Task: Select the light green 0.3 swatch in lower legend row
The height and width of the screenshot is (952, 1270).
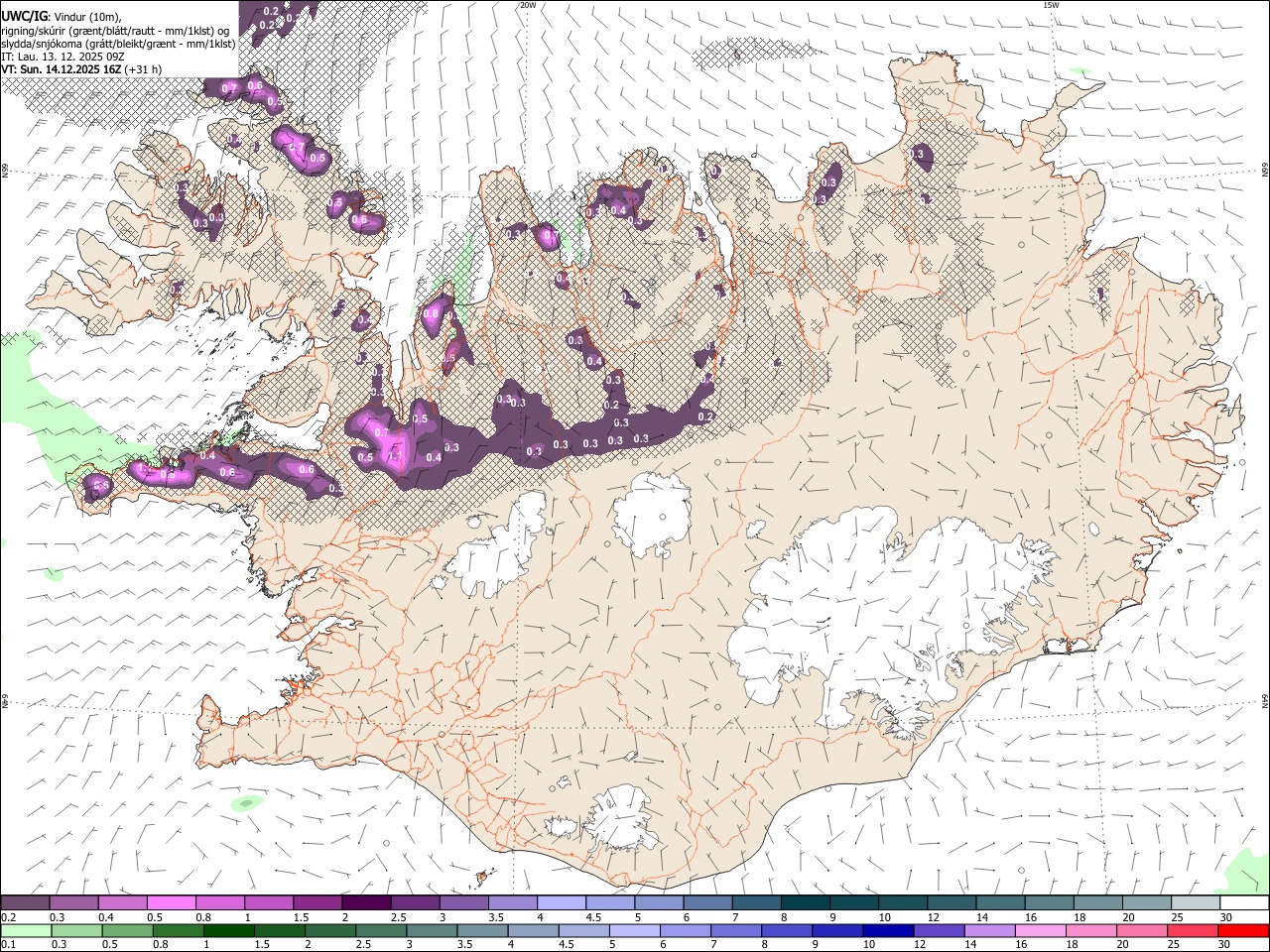Action: [77, 931]
